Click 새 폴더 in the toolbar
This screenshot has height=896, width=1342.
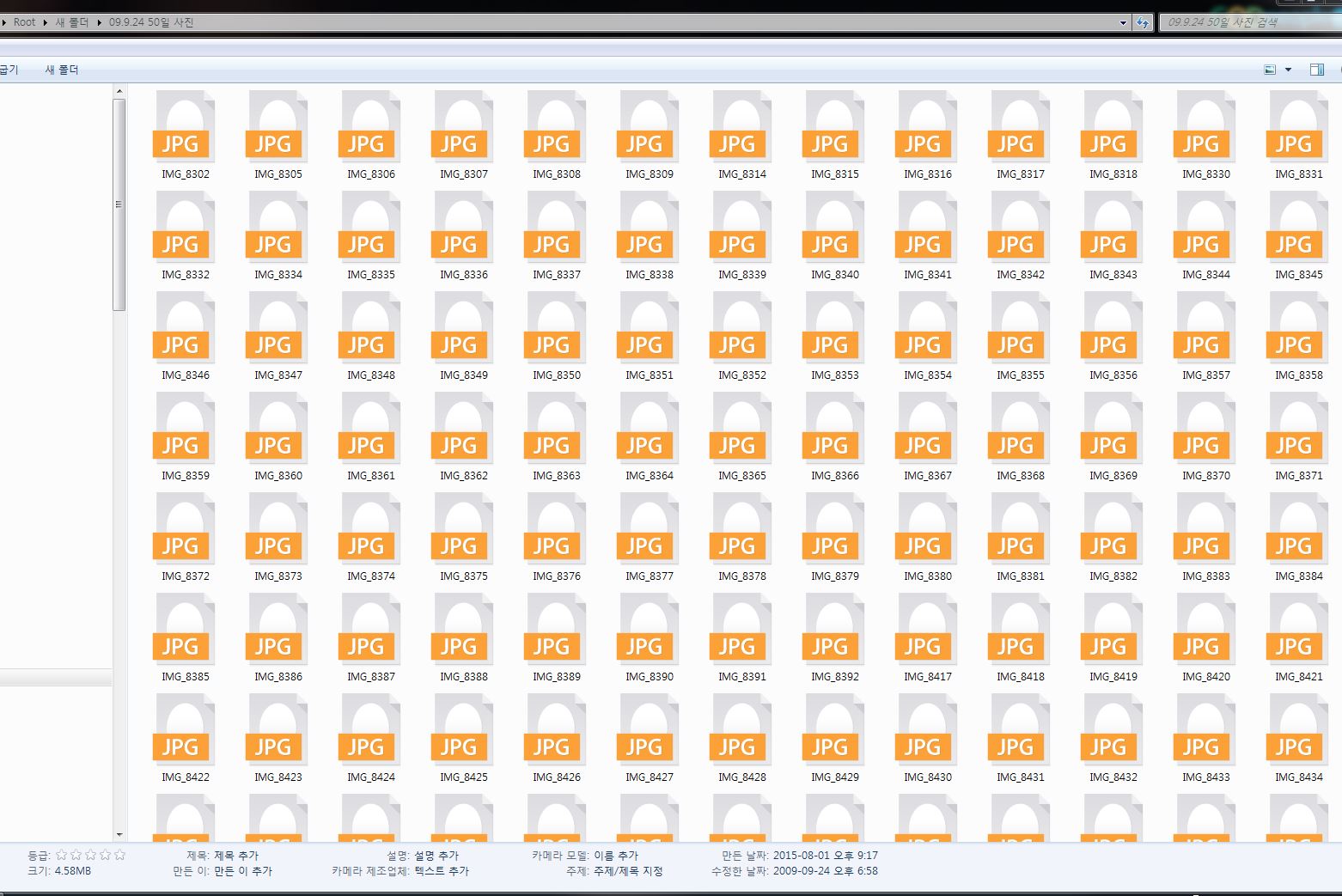point(62,70)
